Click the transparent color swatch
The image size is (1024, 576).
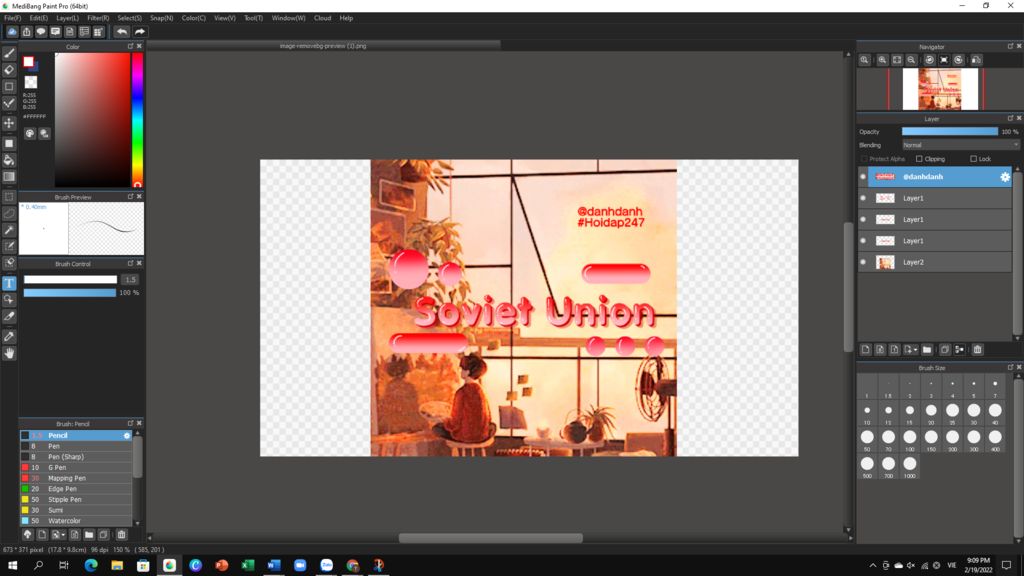[31, 82]
